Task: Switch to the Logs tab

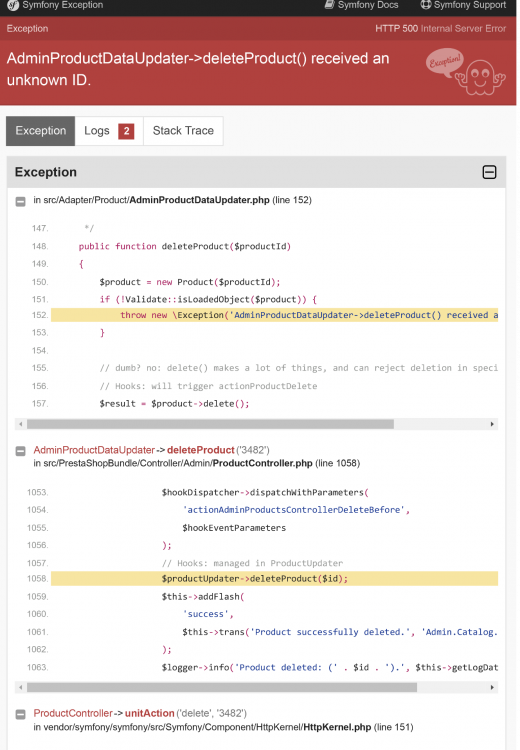Action: [x=109, y=131]
